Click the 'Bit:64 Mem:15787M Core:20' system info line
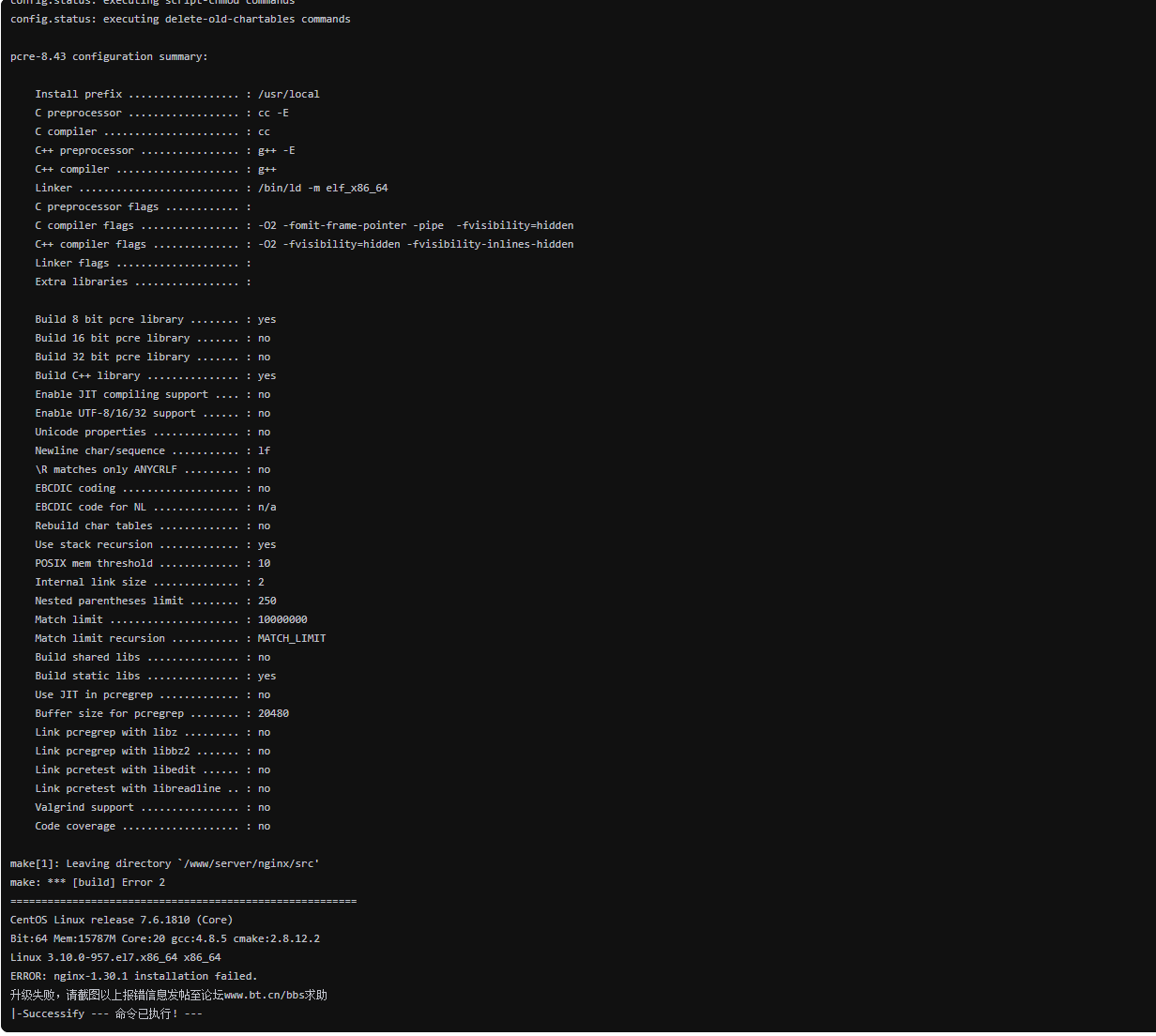The image size is (1156, 1036). click(165, 938)
